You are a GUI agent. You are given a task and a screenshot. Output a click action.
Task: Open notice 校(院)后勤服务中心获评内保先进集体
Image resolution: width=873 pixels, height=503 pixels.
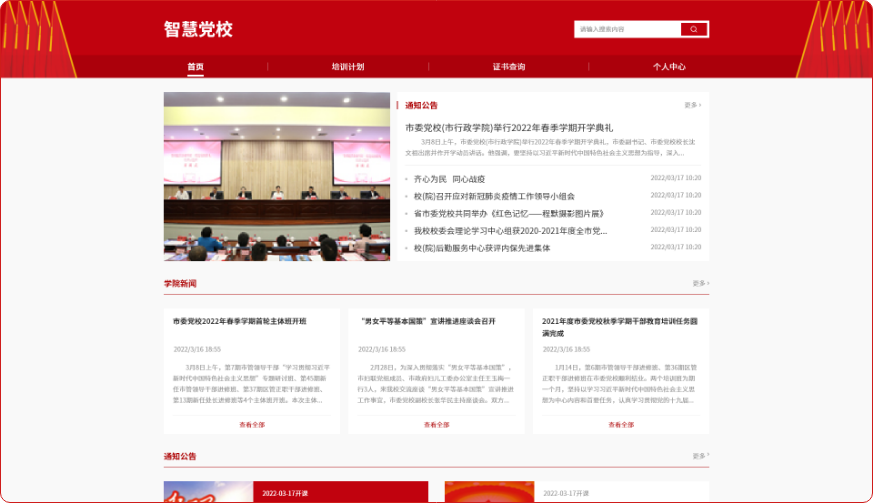point(482,248)
